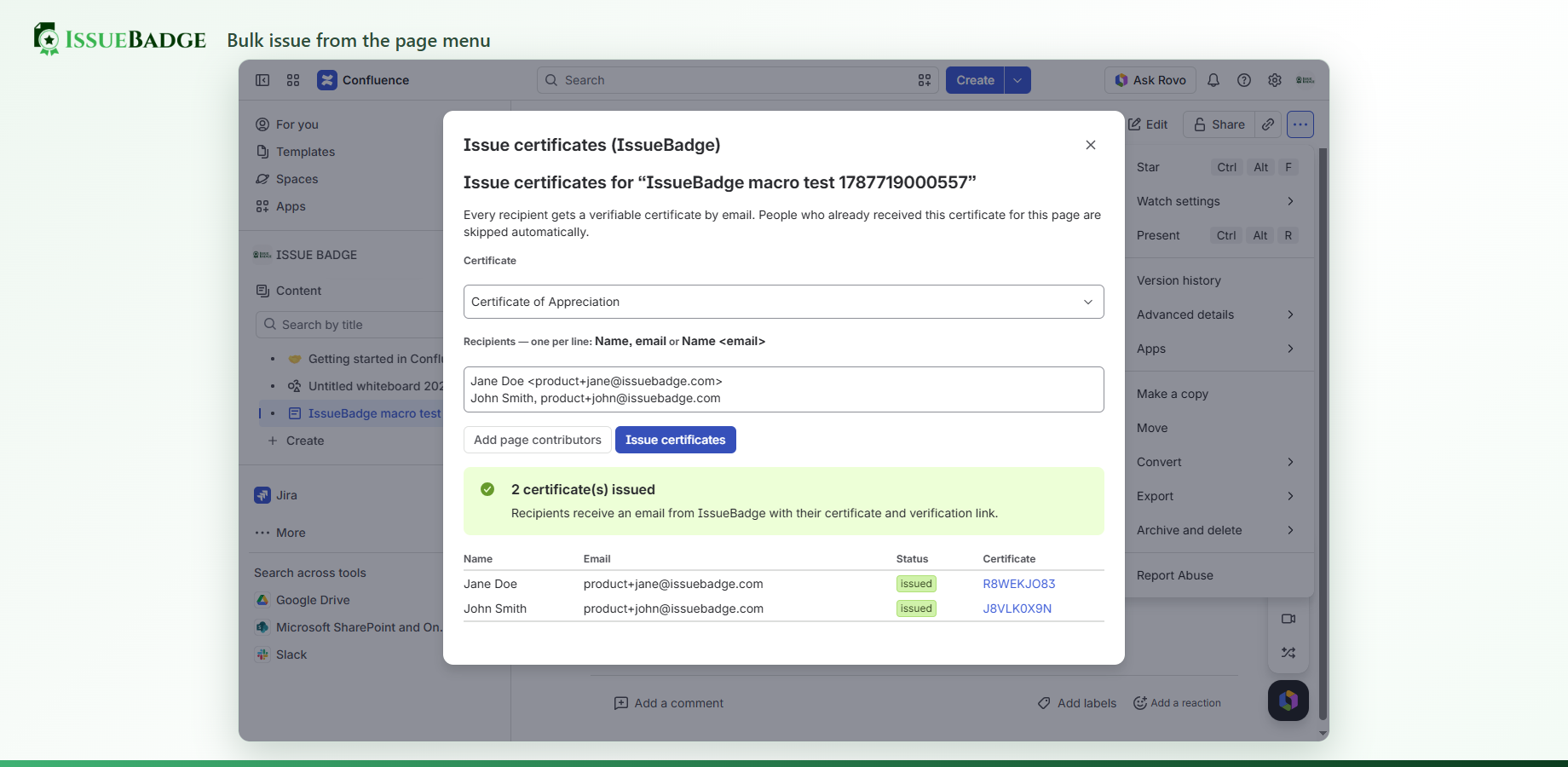The image size is (1568, 767).
Task: Click the Rovo chat floating button
Action: point(1288,701)
